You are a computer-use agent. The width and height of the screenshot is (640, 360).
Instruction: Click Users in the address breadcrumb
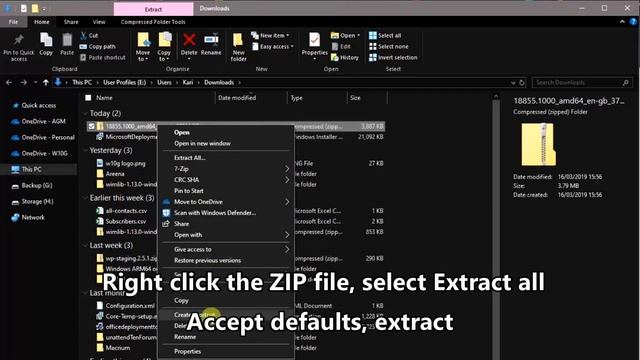click(164, 82)
